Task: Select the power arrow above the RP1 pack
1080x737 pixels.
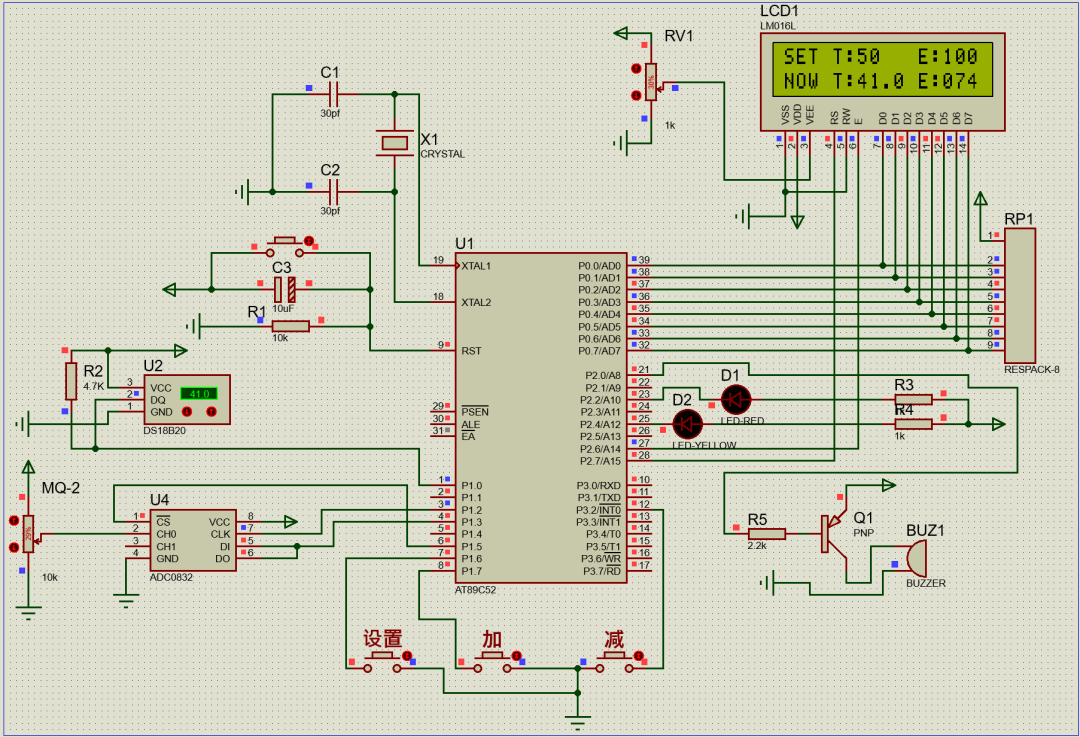Action: 980,199
